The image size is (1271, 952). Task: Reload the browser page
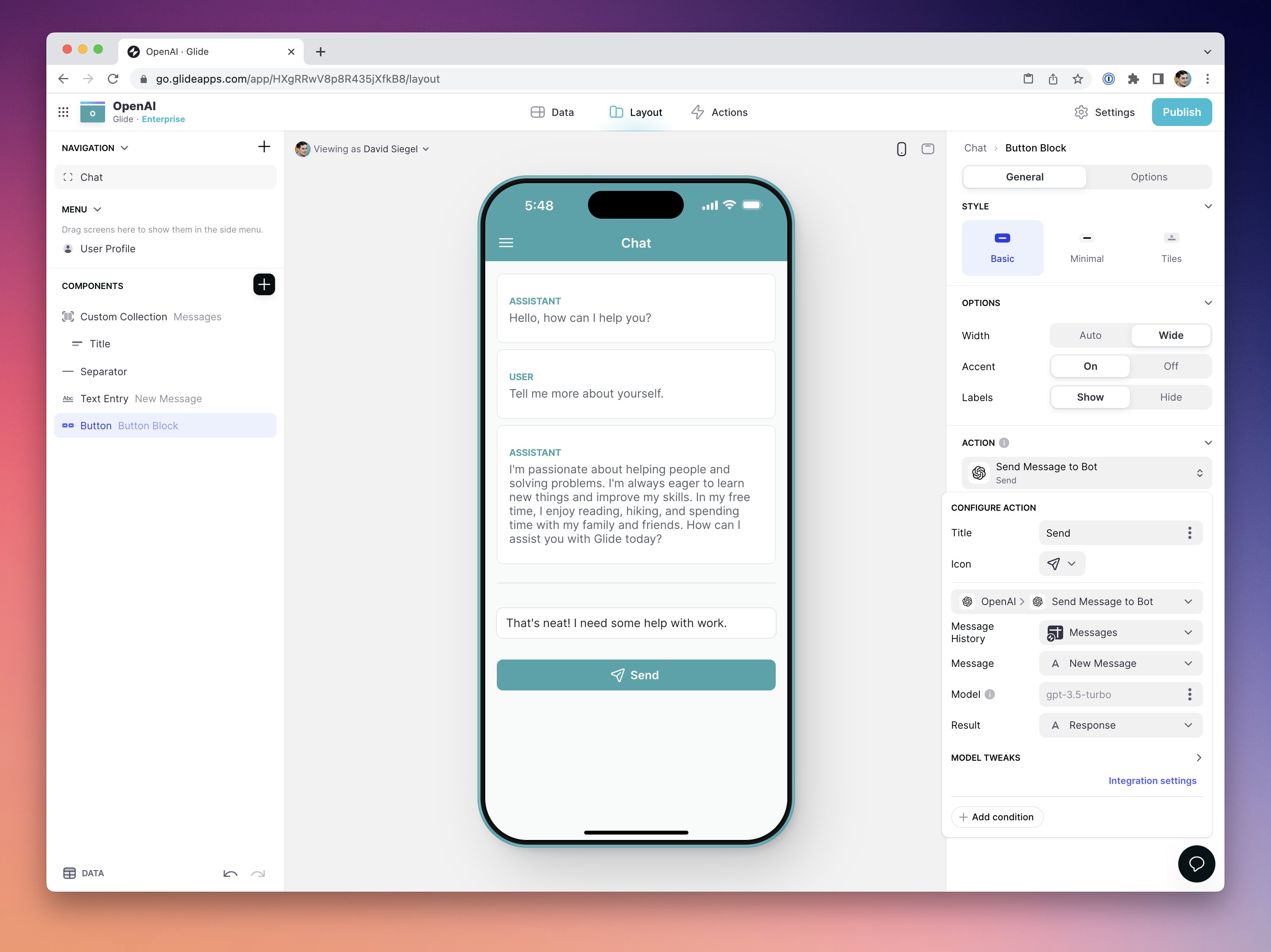(113, 79)
